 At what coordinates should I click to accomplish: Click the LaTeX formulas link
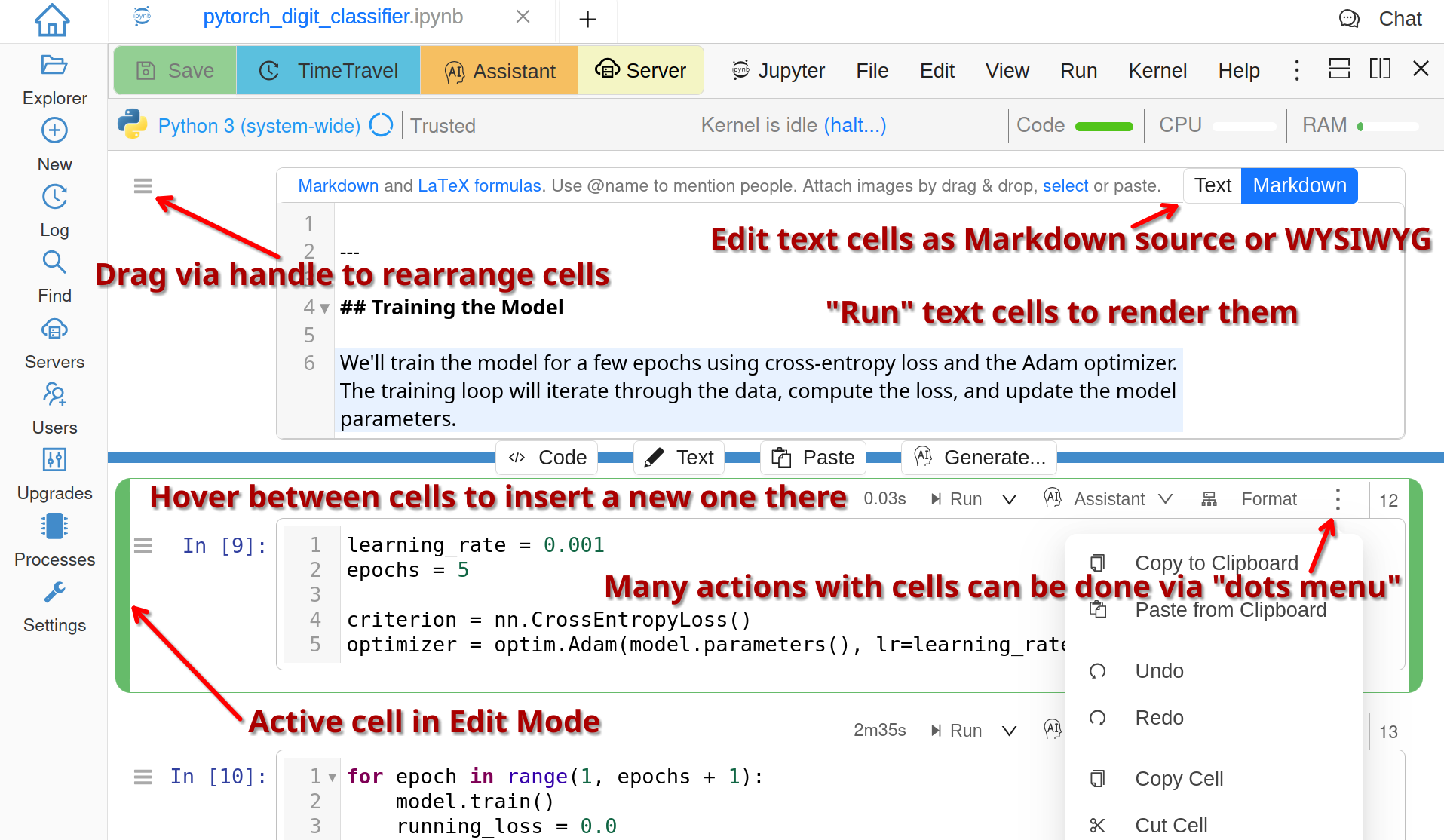coord(479,185)
